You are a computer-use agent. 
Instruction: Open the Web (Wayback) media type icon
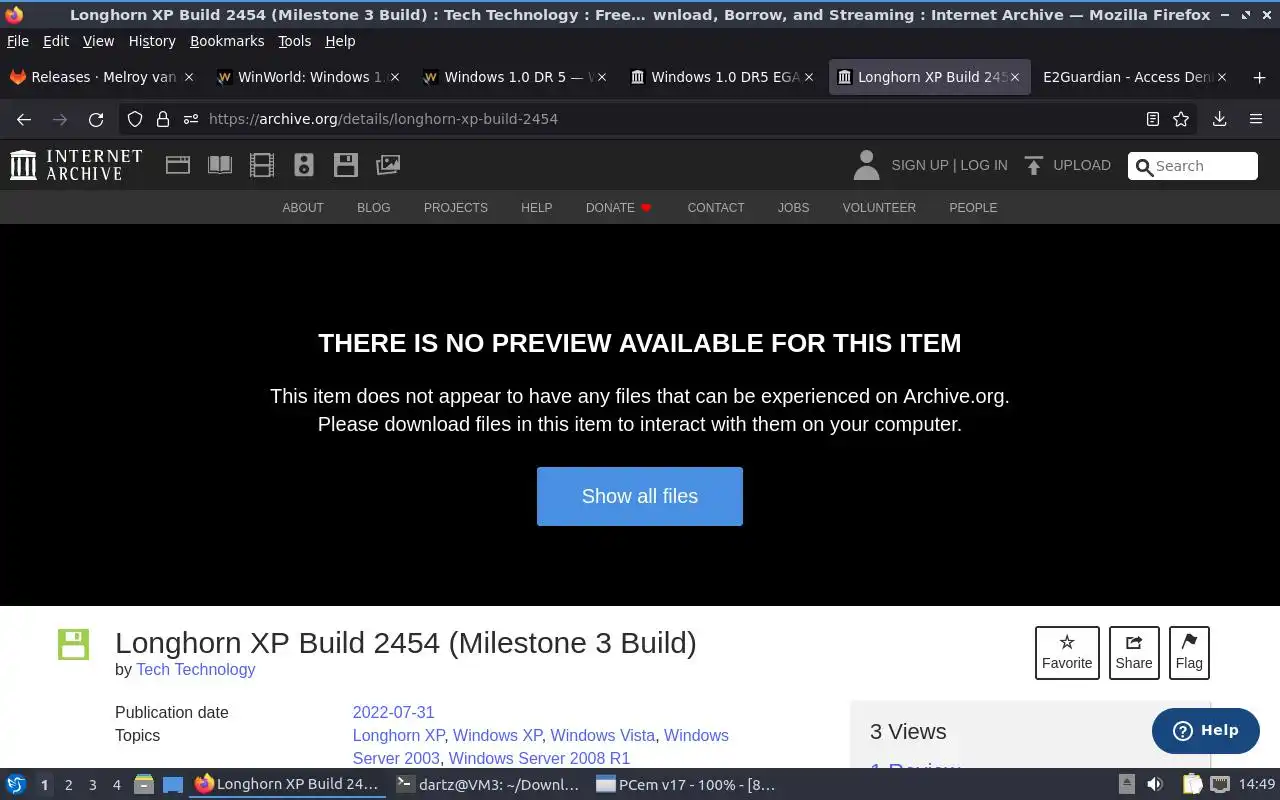point(178,165)
